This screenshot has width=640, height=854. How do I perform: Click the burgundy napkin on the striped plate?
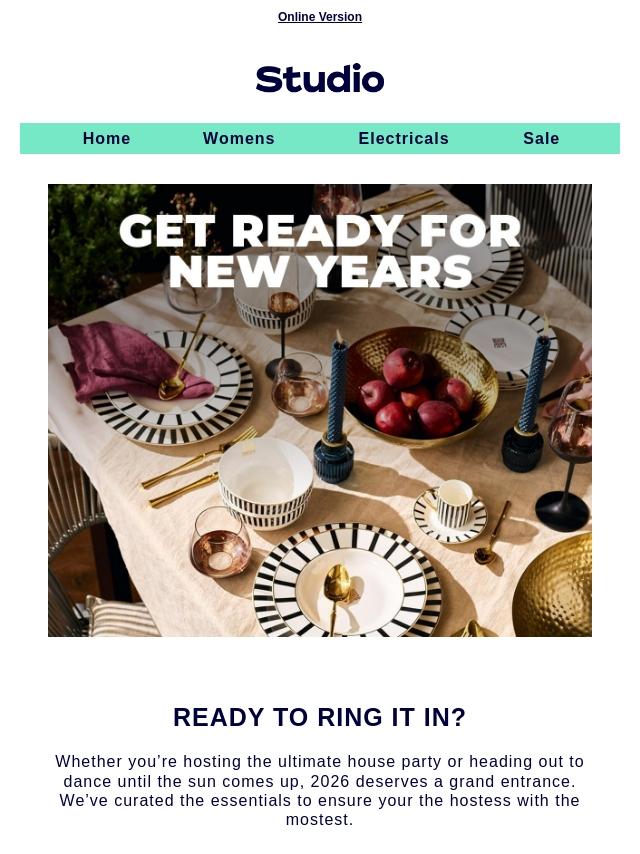(x=131, y=361)
